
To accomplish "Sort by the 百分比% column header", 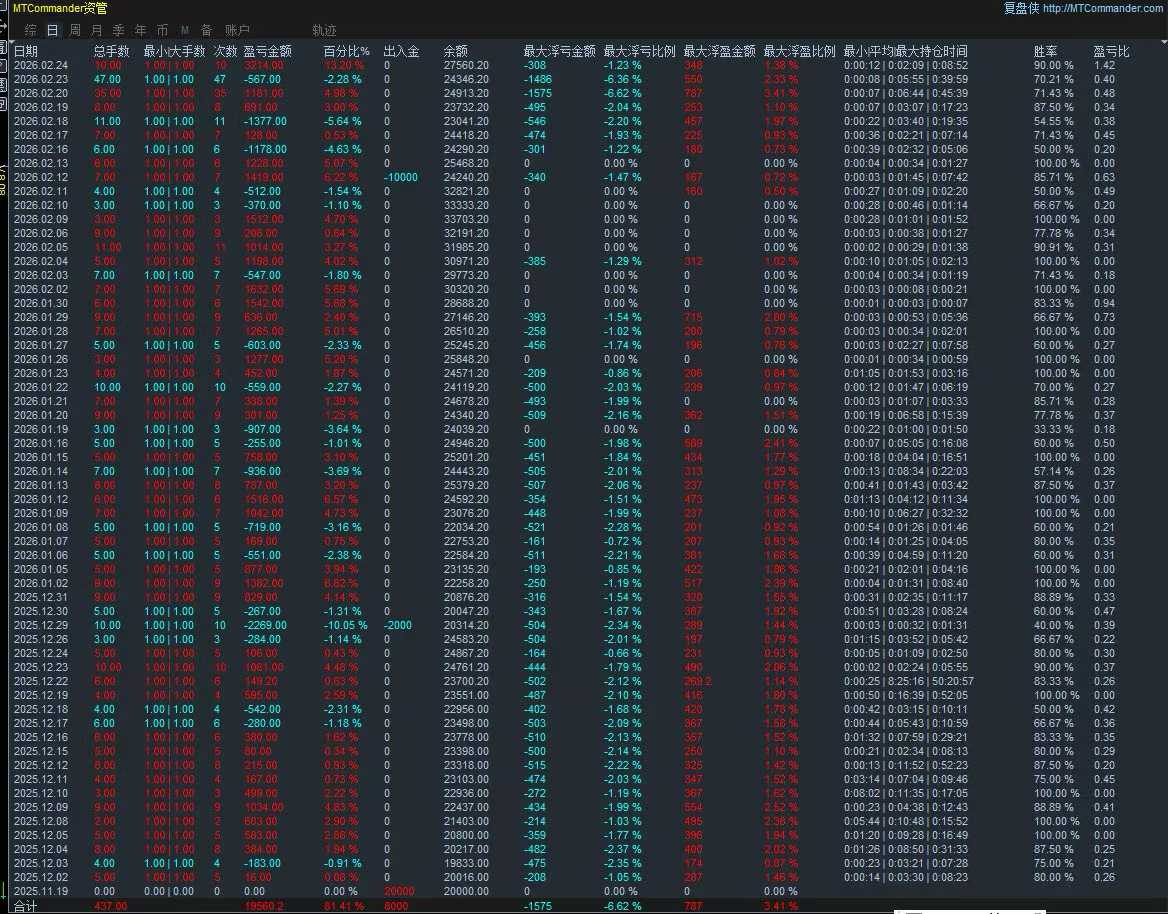I will coord(346,51).
